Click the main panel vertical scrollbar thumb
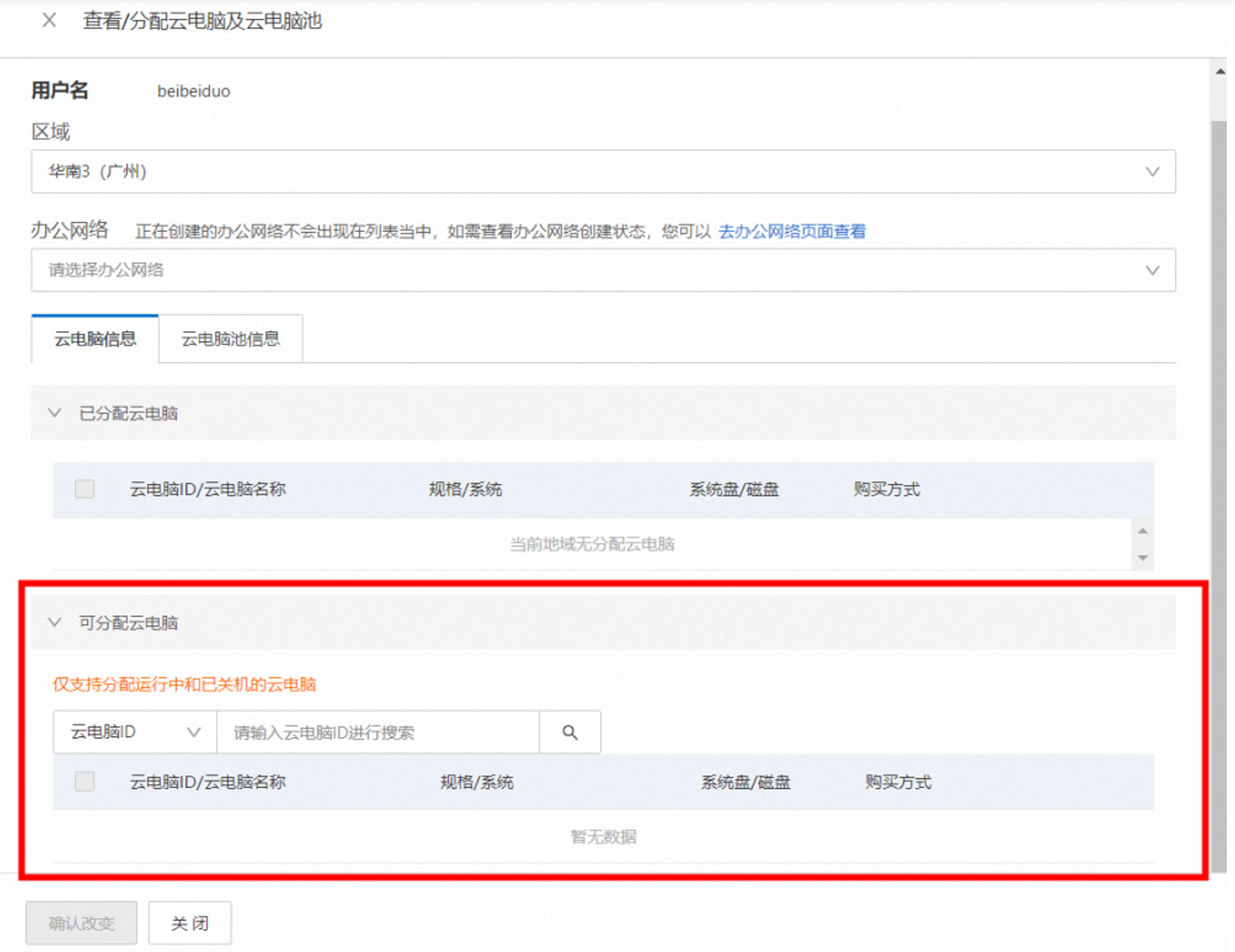Image resolution: width=1235 pixels, height=952 pixels. 1219,496
